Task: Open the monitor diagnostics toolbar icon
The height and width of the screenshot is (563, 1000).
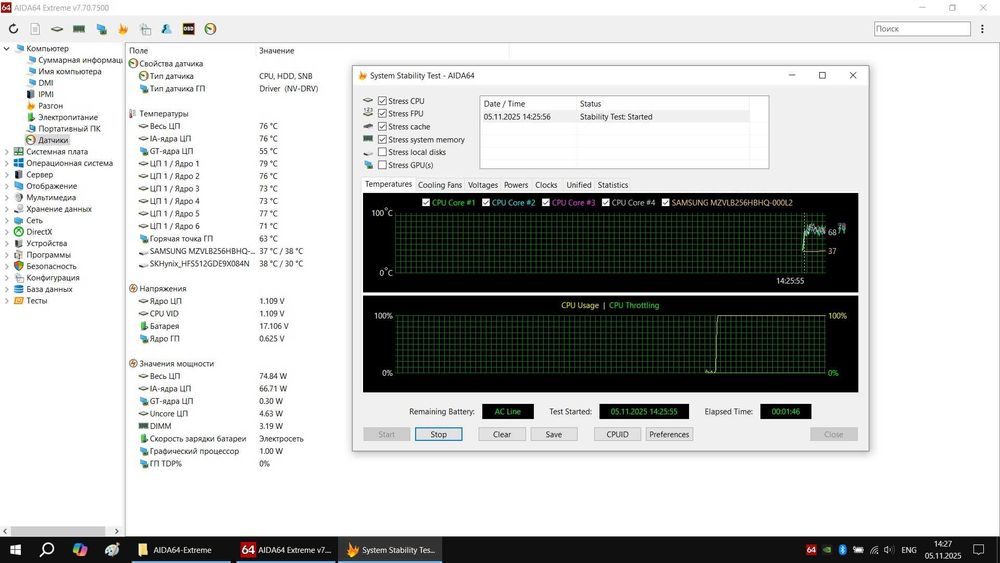Action: (x=101, y=29)
